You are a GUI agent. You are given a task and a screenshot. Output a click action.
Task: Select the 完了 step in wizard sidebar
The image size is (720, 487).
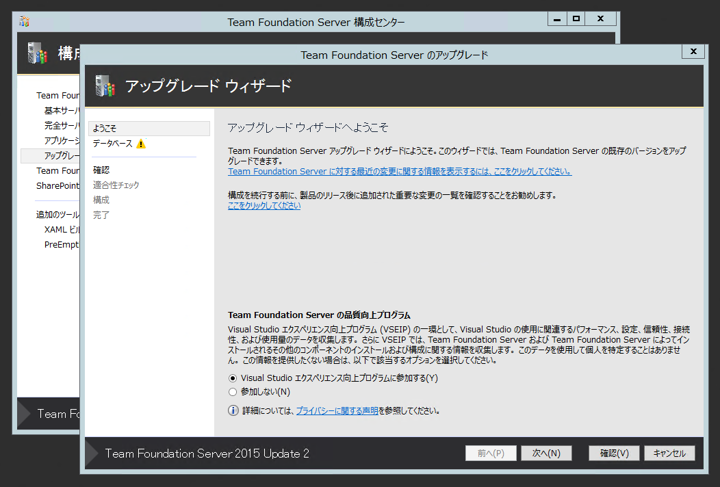click(101, 215)
